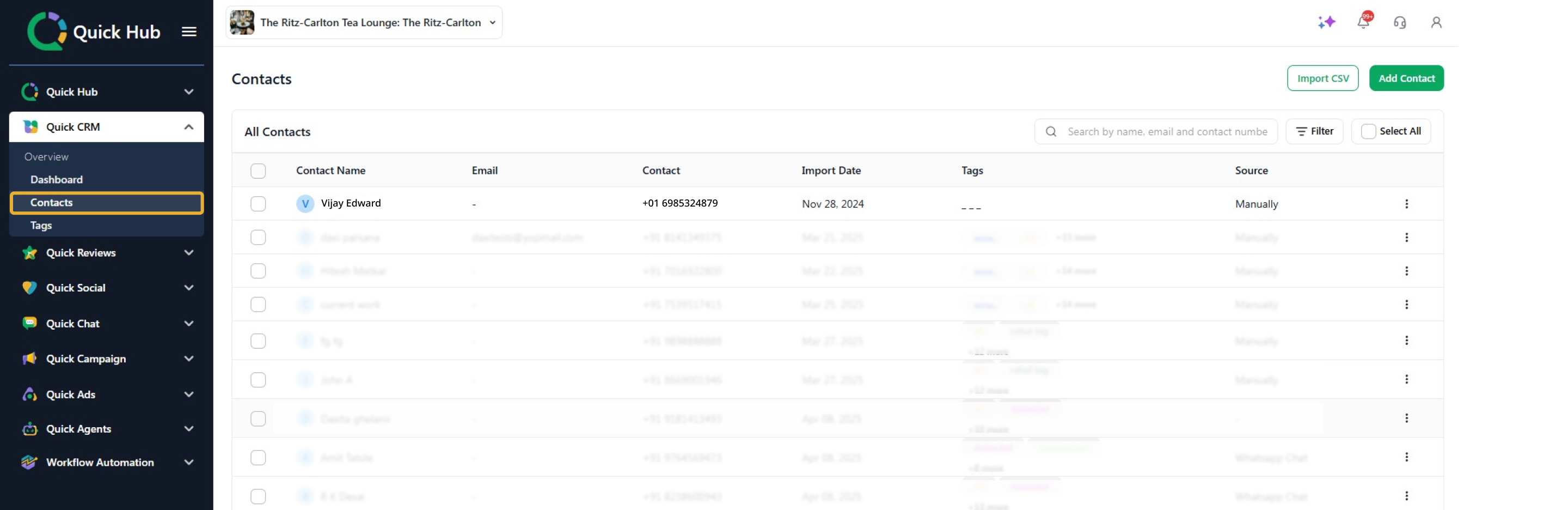Click the search magnifier icon

1051,132
